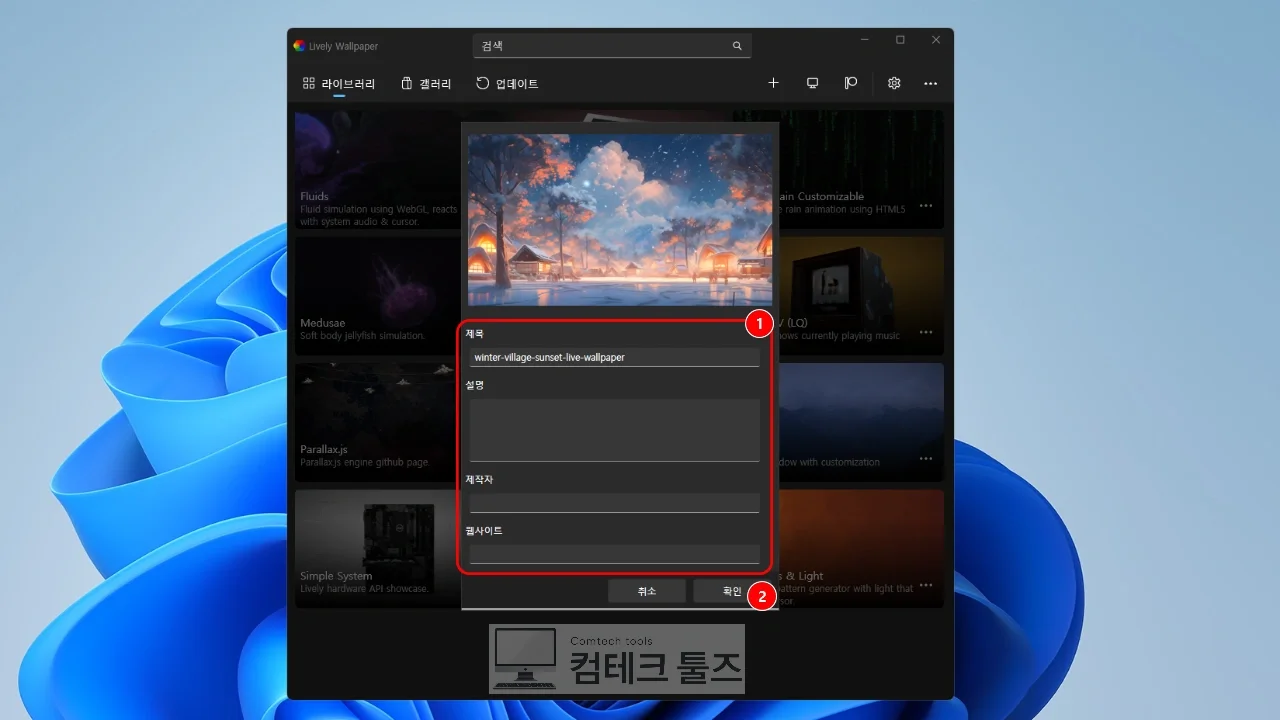Open settings via the gear icon
Viewport: 1280px width, 720px height.
pos(894,83)
